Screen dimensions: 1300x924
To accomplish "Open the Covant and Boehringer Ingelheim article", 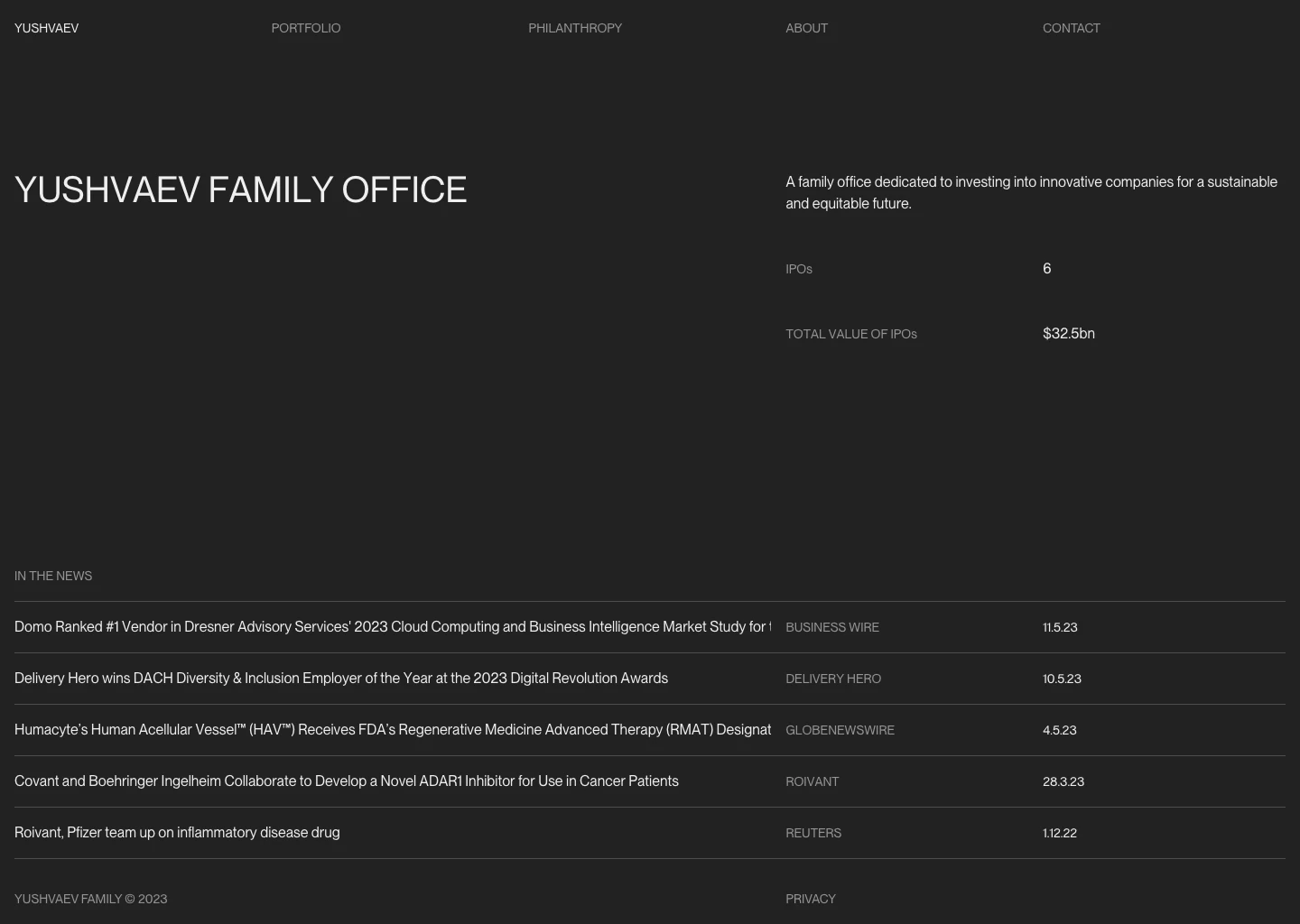I will pos(347,781).
